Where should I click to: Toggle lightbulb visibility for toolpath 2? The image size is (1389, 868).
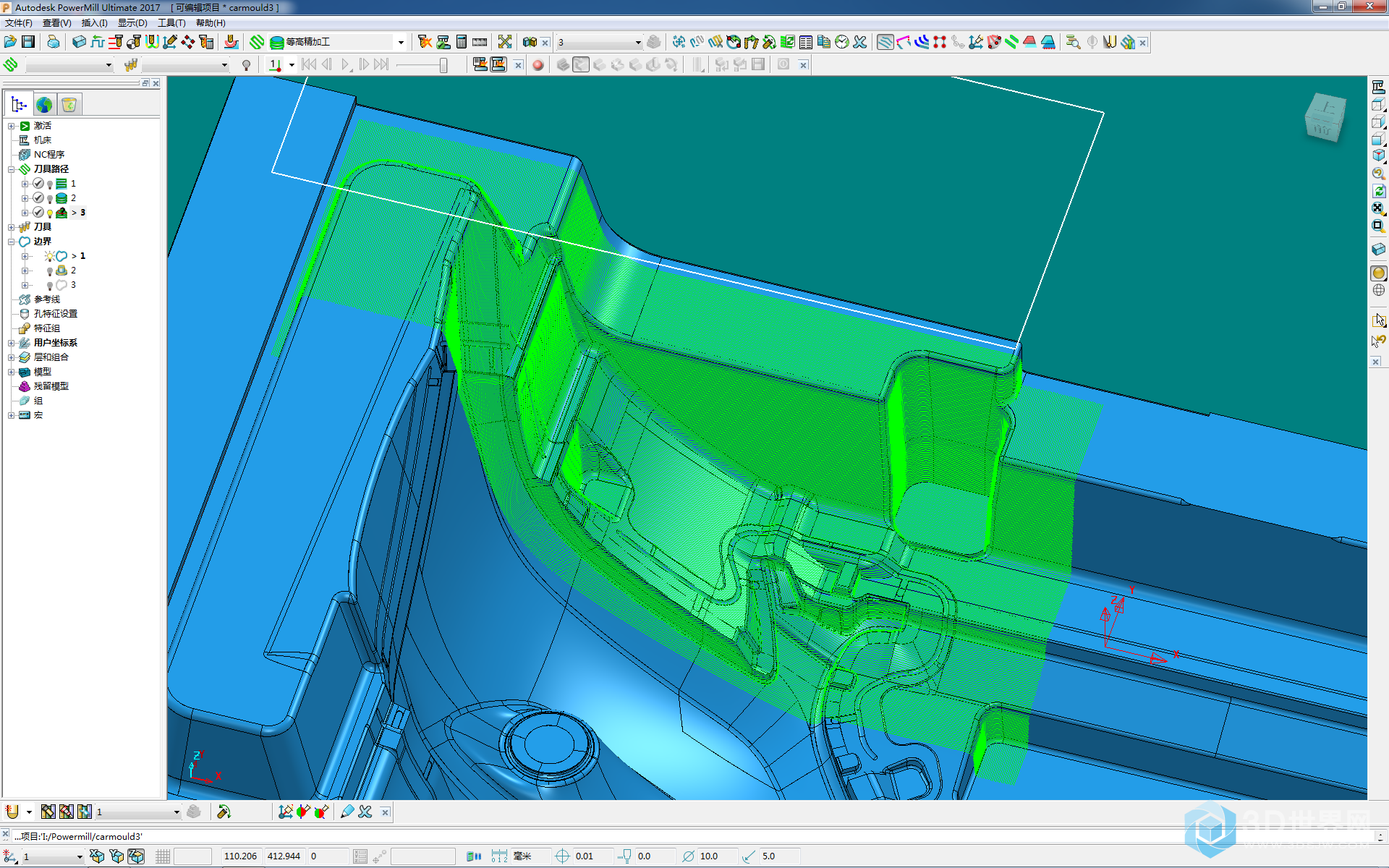point(49,199)
